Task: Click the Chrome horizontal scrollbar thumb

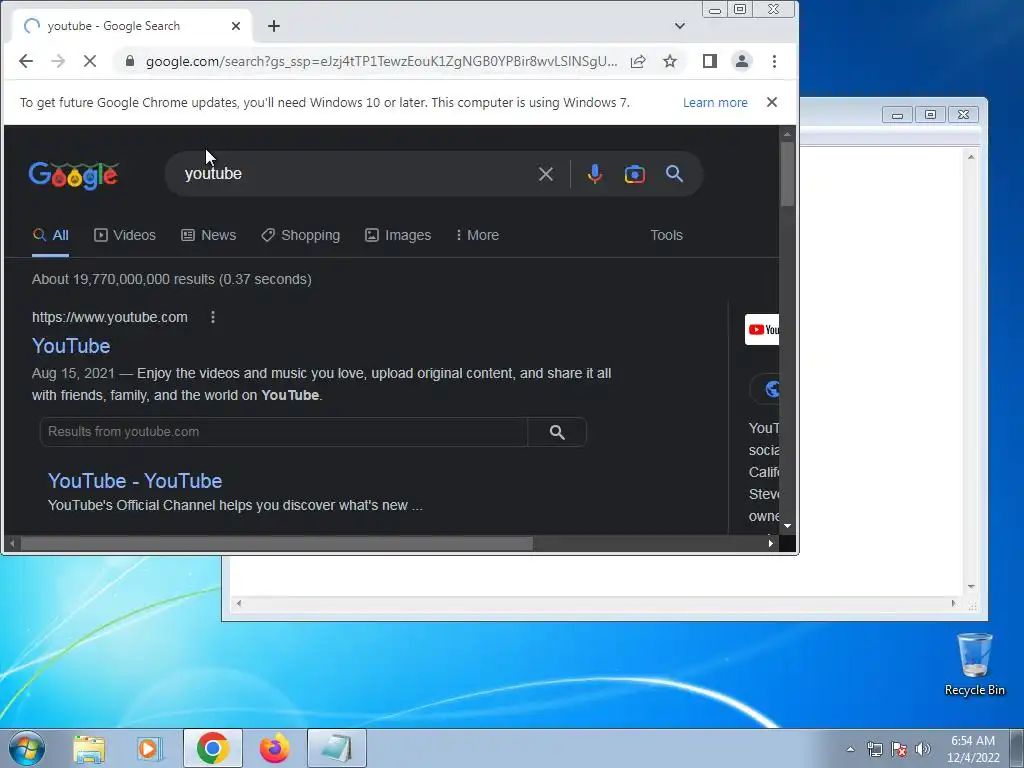Action: pos(277,543)
